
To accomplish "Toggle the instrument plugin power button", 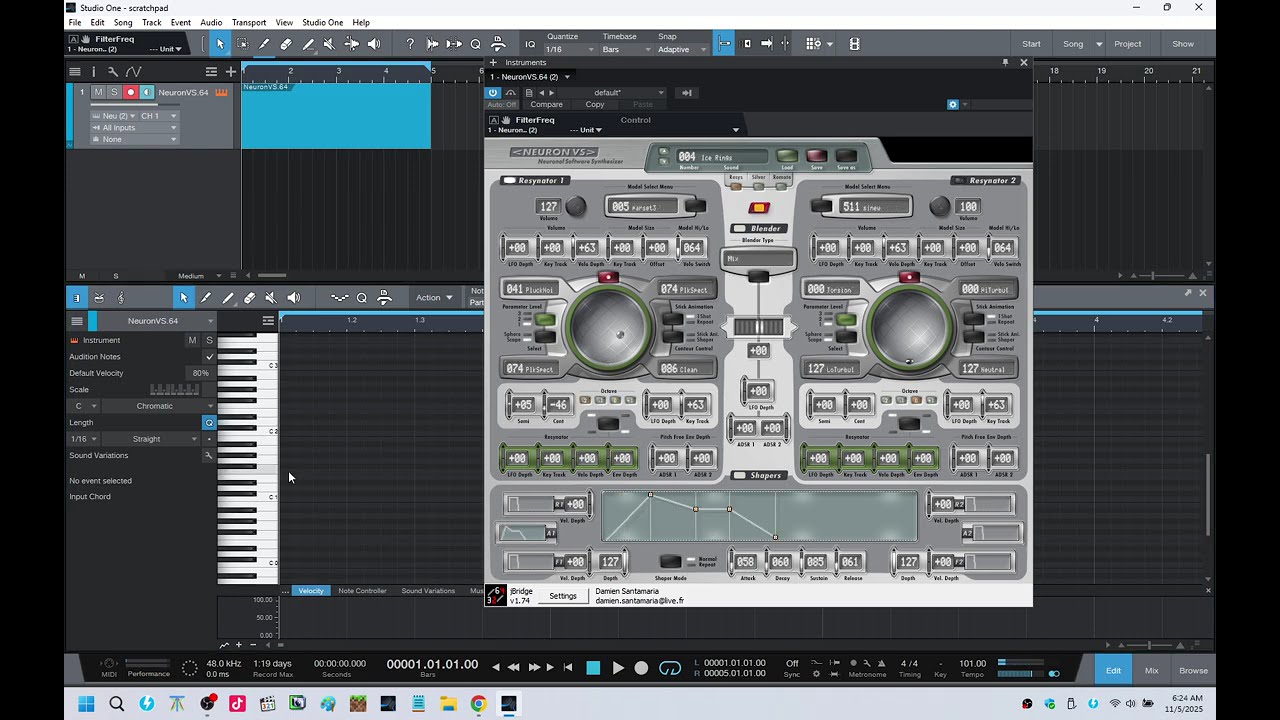I will click(493, 92).
